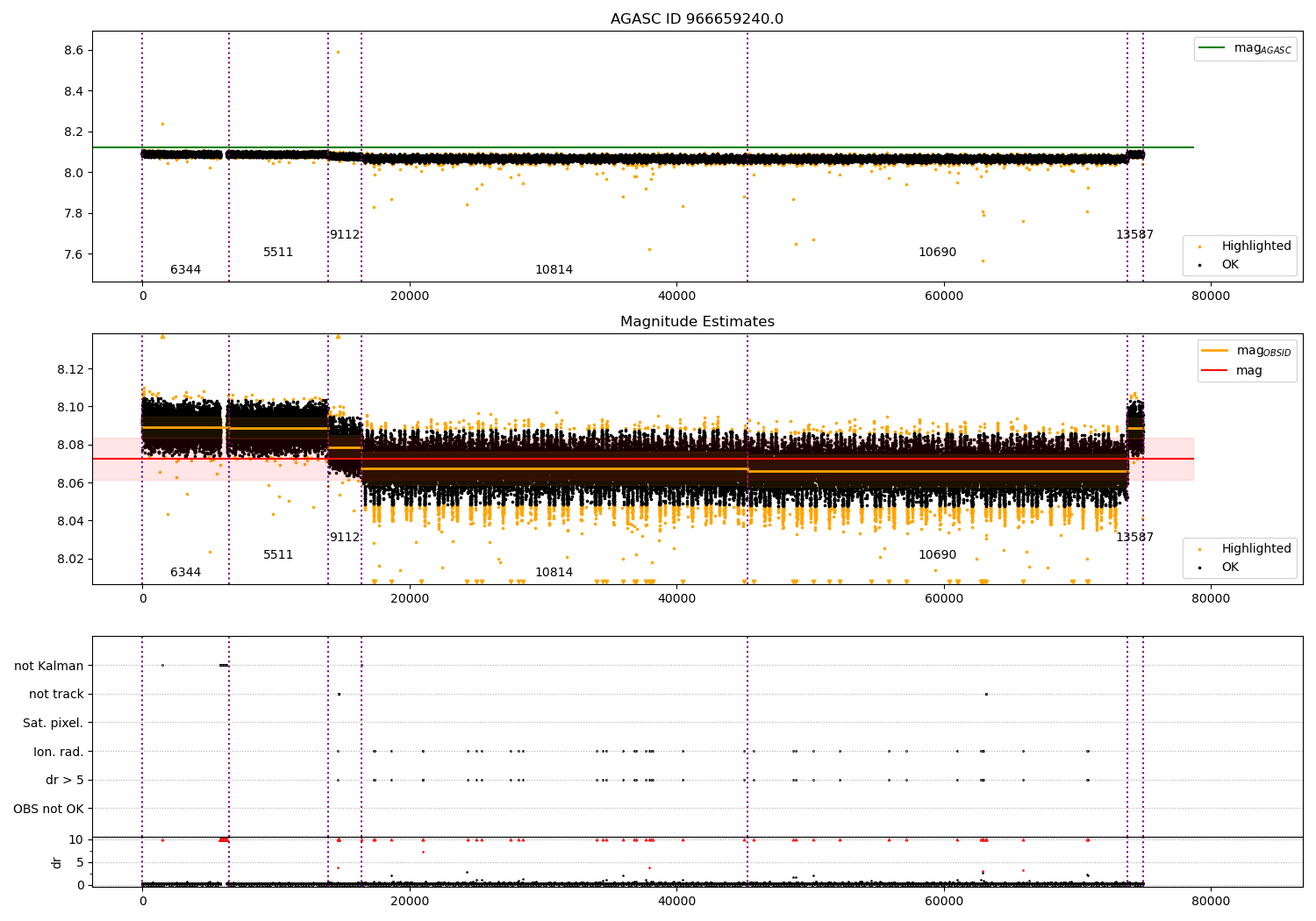
Task: Click the 40000 x-axis tick under bottom plot
Action: click(676, 901)
